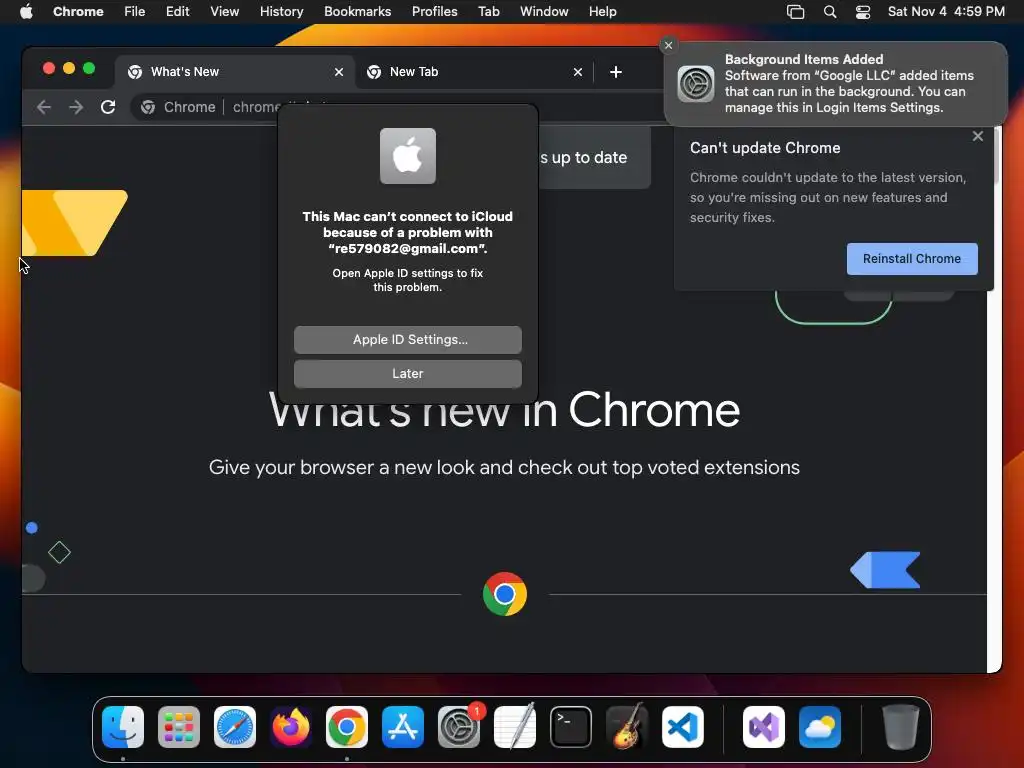The height and width of the screenshot is (768, 1024).
Task: Open the Help menu
Action: pos(602,12)
